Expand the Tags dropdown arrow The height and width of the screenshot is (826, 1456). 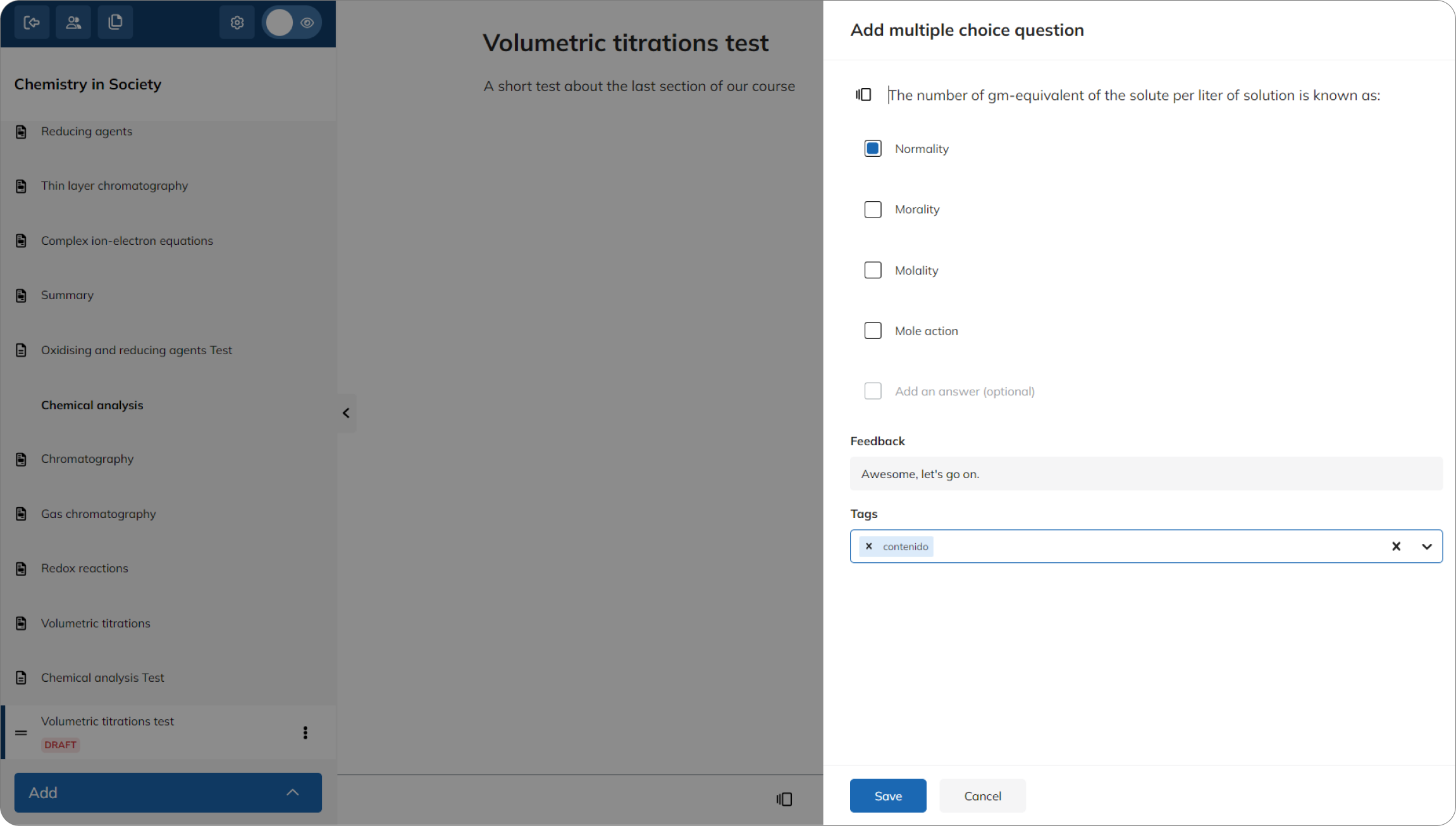click(1427, 546)
